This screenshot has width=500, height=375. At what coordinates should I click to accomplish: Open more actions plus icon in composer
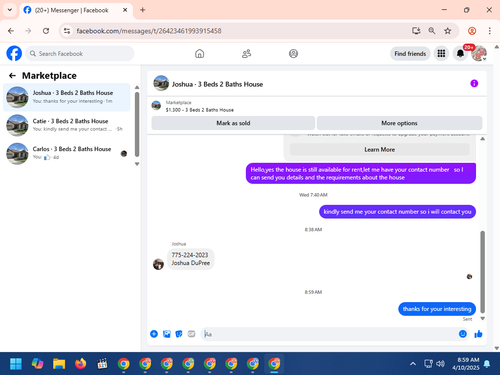pos(154,334)
